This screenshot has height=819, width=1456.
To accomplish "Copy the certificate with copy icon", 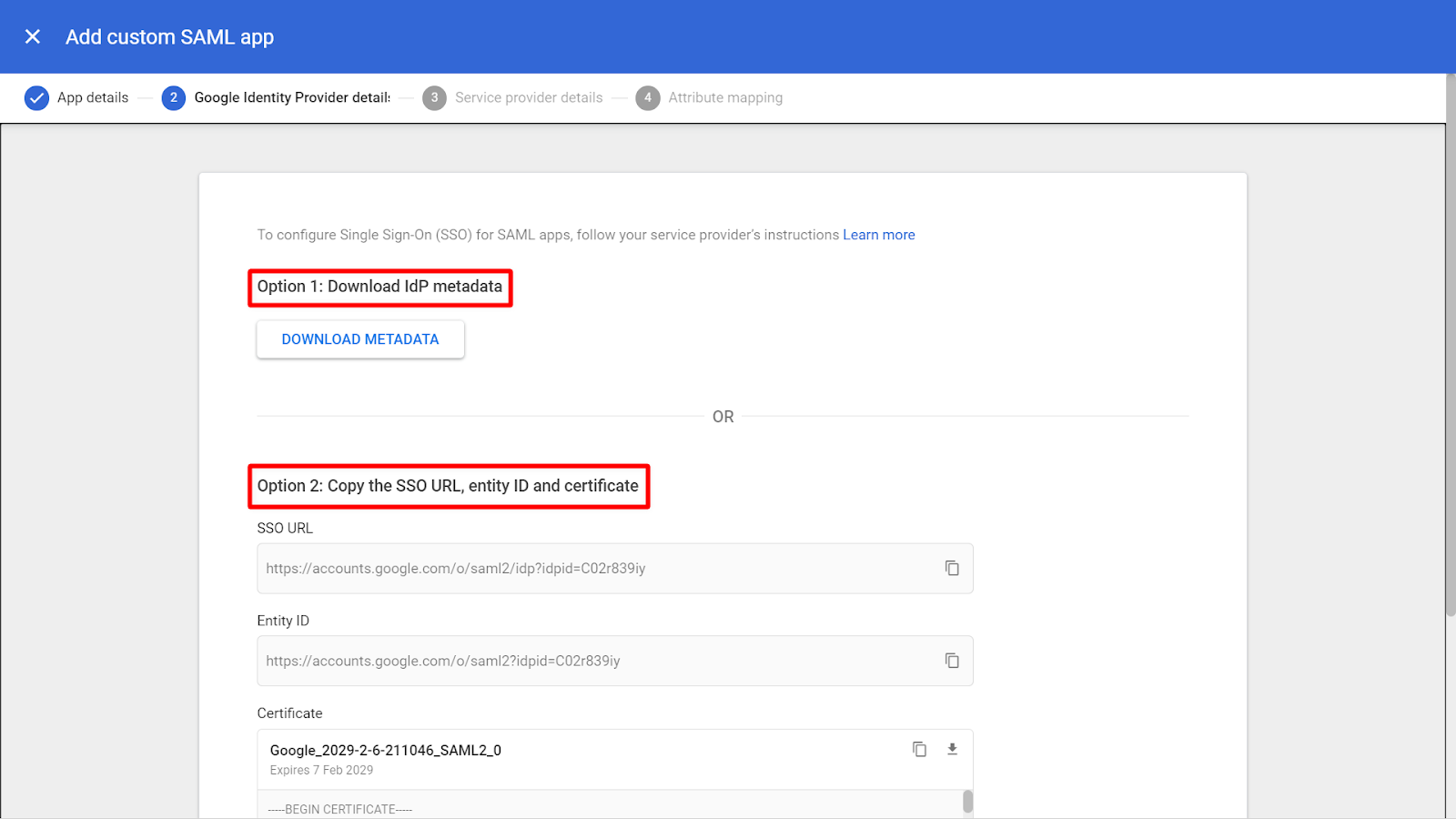I will [920, 749].
